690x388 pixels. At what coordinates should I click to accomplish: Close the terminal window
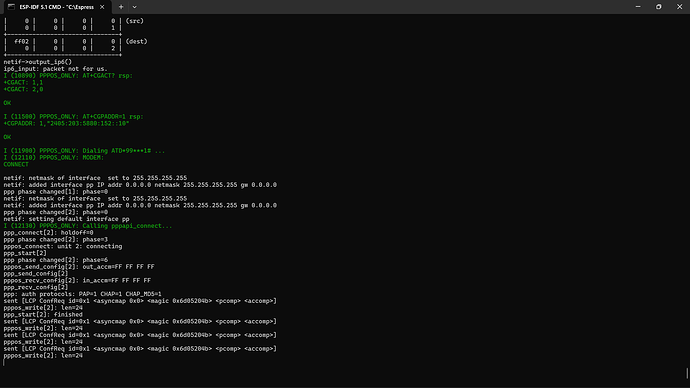pos(679,7)
